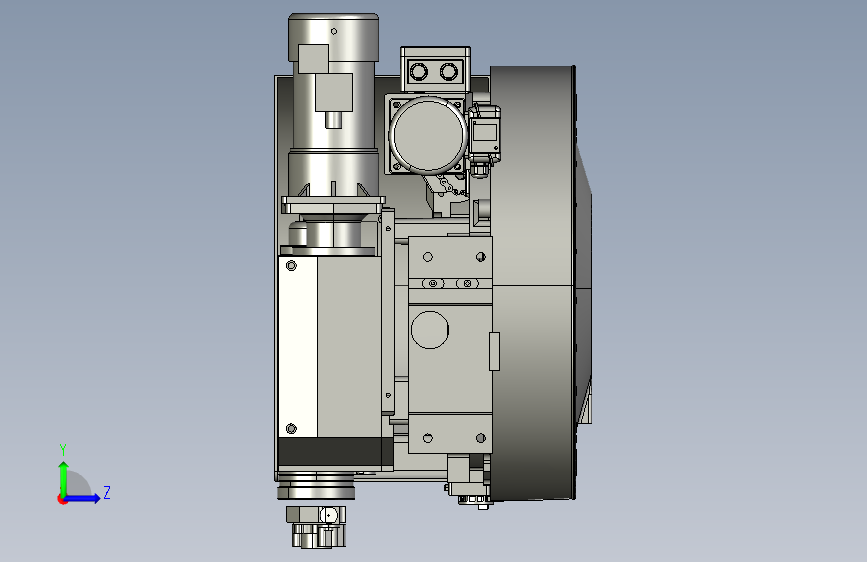Select the junction box with two round holes
This screenshot has width=867, height=562.
[x=435, y=70]
